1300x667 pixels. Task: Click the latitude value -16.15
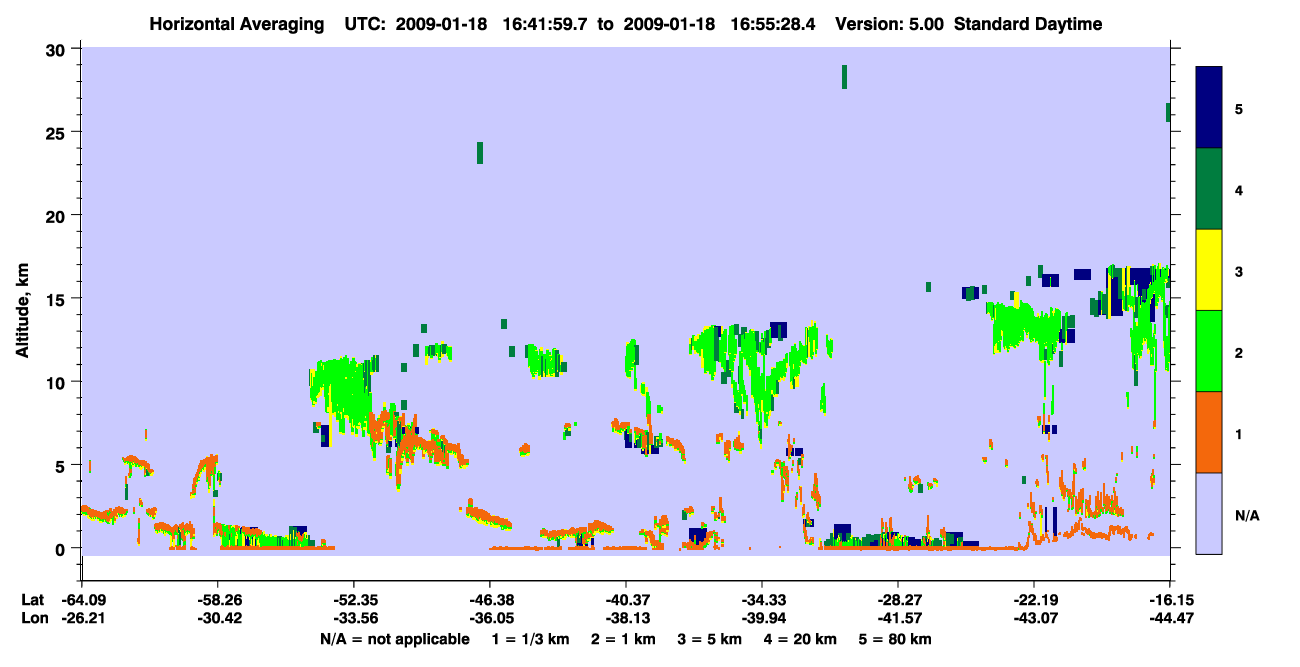click(x=1169, y=600)
